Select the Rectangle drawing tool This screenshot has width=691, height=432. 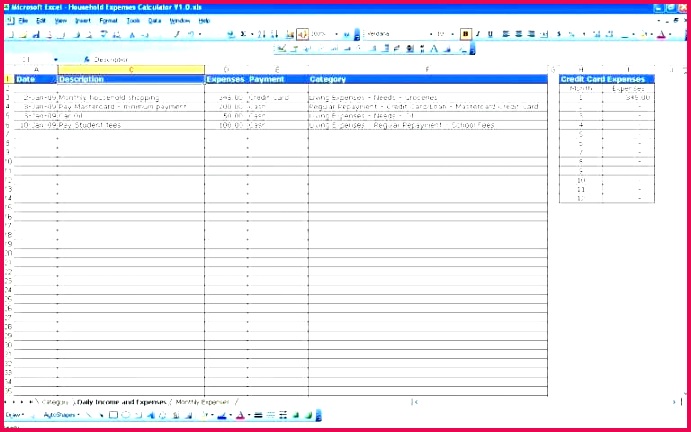113,415
